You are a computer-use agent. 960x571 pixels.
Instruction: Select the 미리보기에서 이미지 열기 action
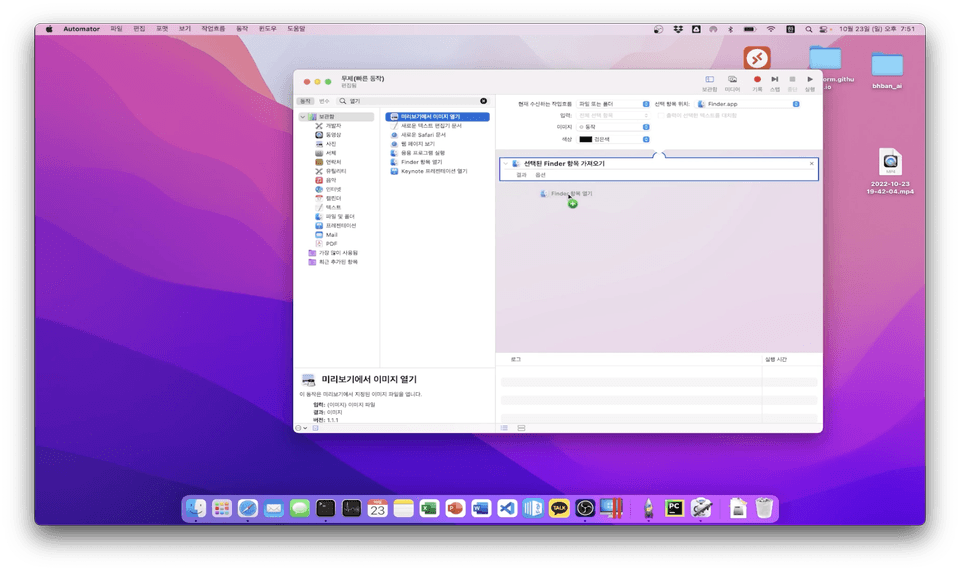(x=437, y=116)
